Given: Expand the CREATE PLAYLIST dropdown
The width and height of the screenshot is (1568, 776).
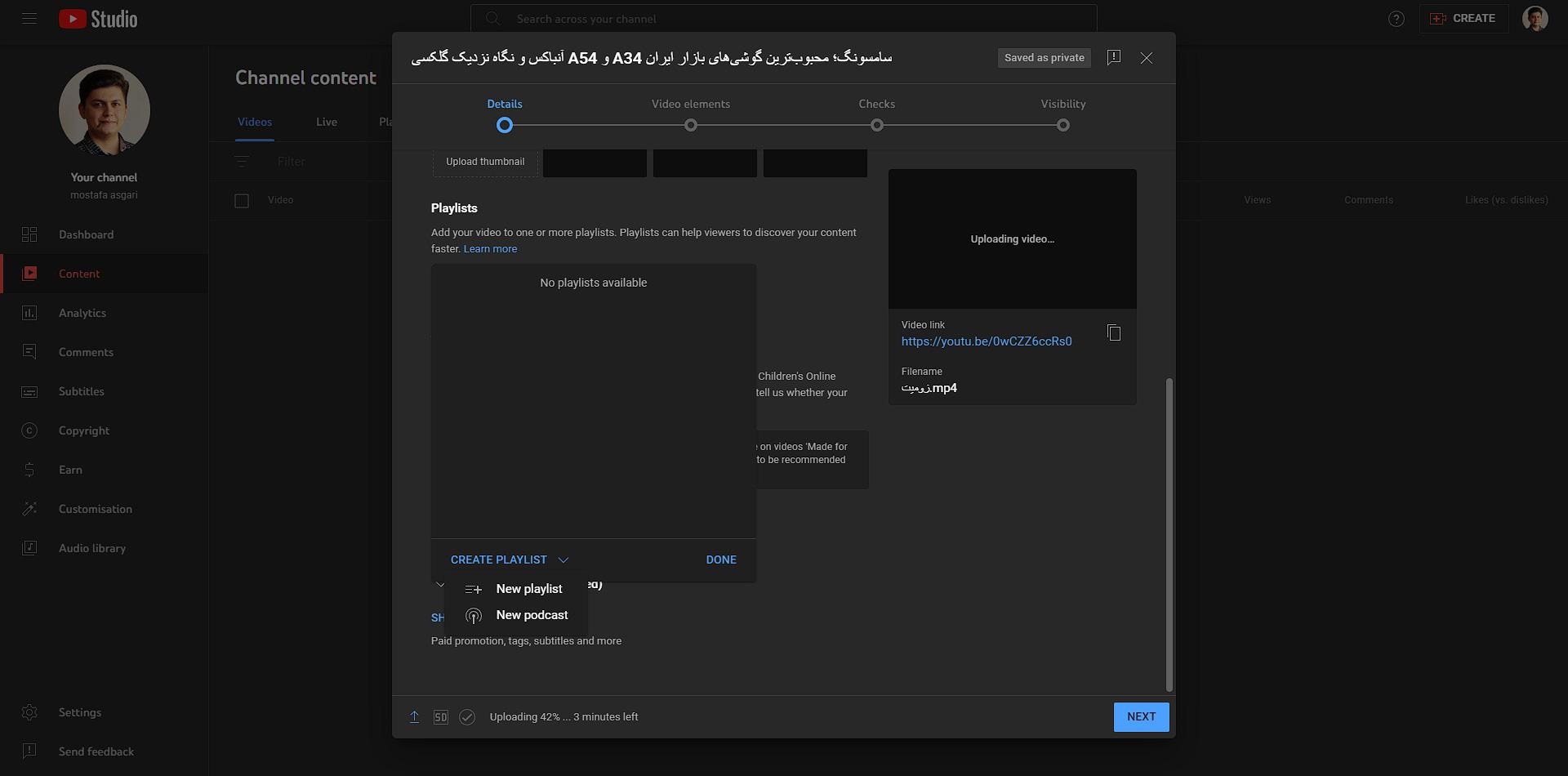Looking at the screenshot, I should (510, 560).
